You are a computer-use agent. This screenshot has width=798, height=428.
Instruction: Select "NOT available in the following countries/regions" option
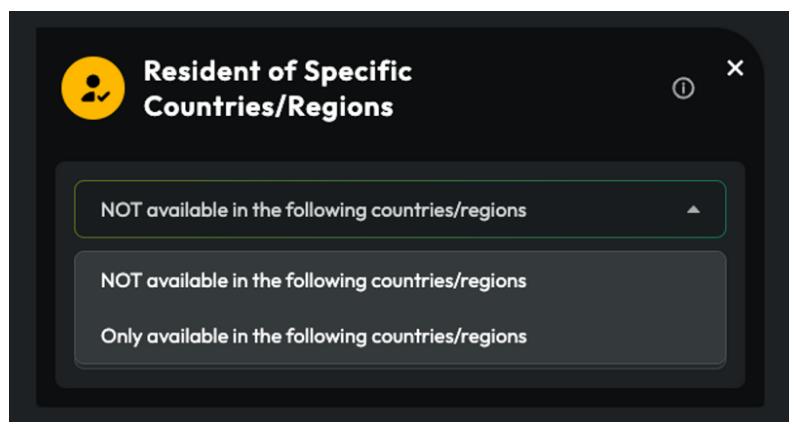coord(313,281)
